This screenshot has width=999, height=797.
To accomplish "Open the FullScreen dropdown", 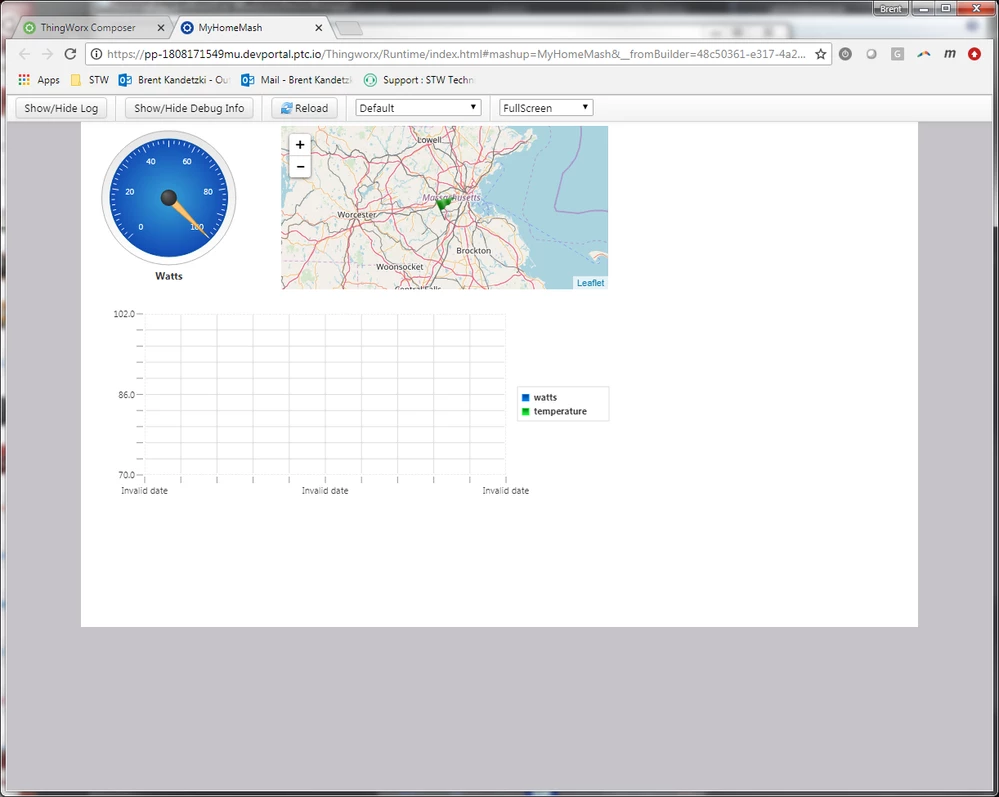I will click(x=546, y=108).
